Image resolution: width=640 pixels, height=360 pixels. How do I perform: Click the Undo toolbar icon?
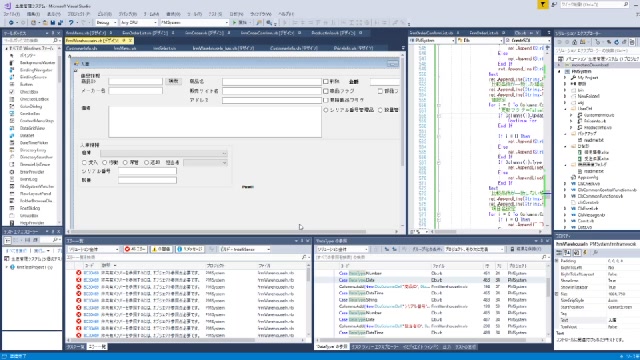[71, 22]
